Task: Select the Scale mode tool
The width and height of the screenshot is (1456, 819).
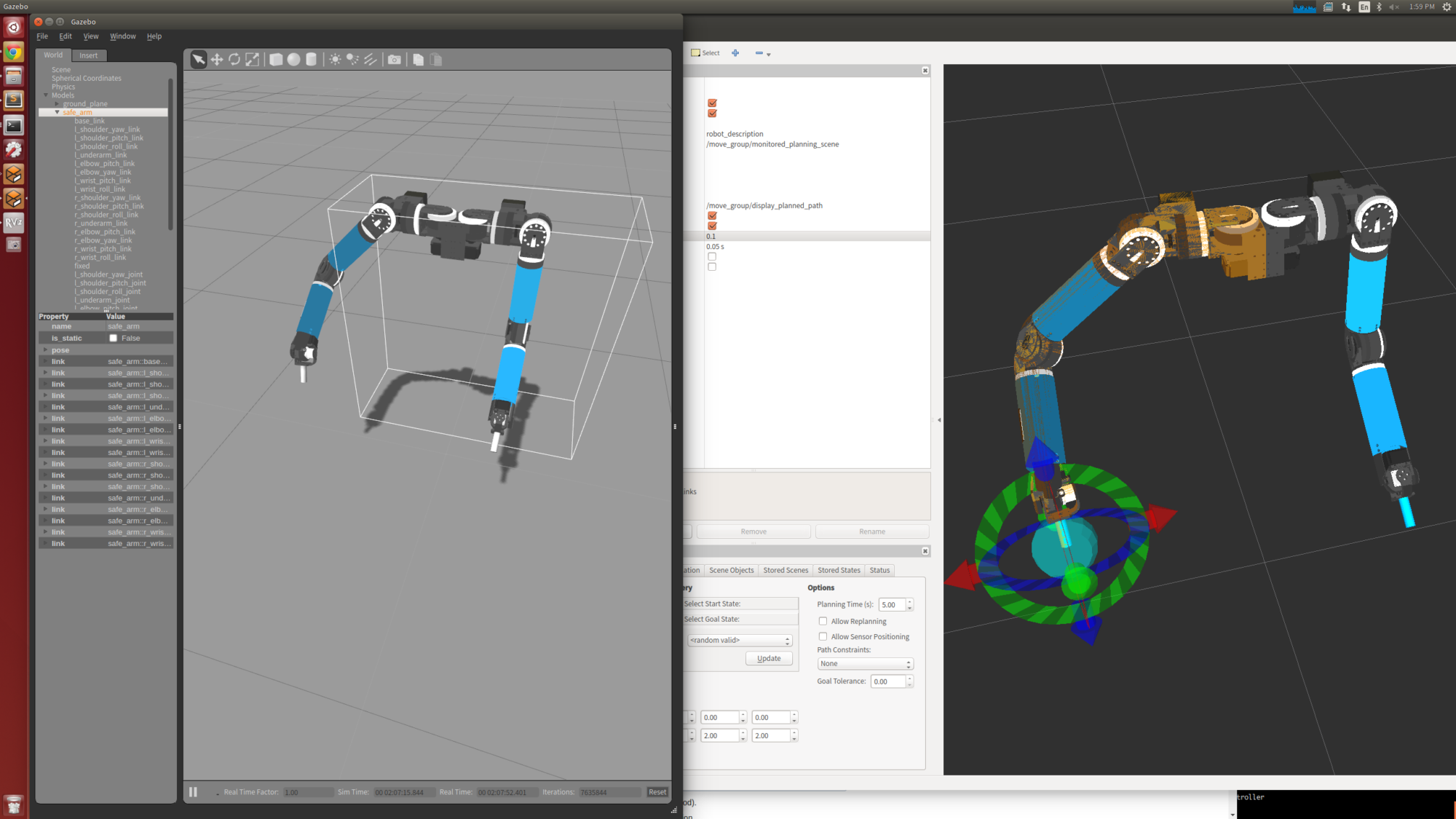Action: point(252,60)
